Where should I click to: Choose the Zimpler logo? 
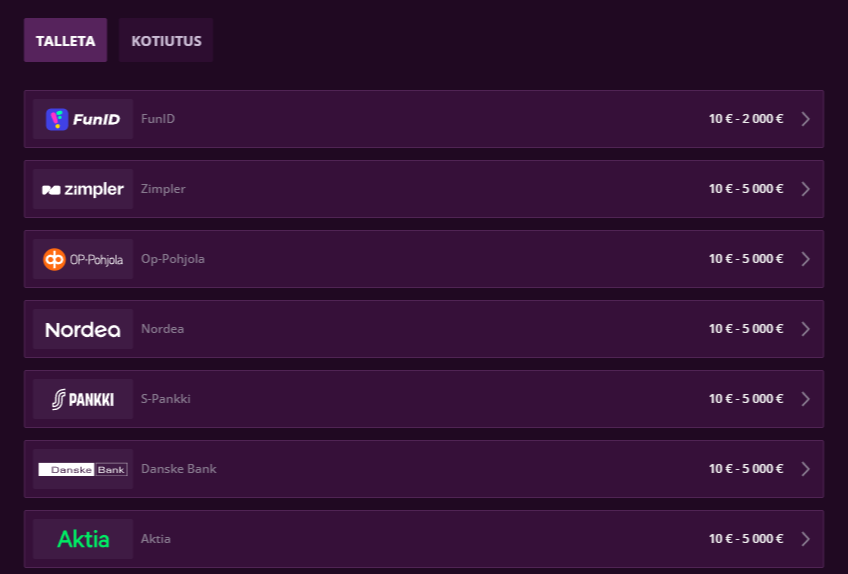[83, 189]
